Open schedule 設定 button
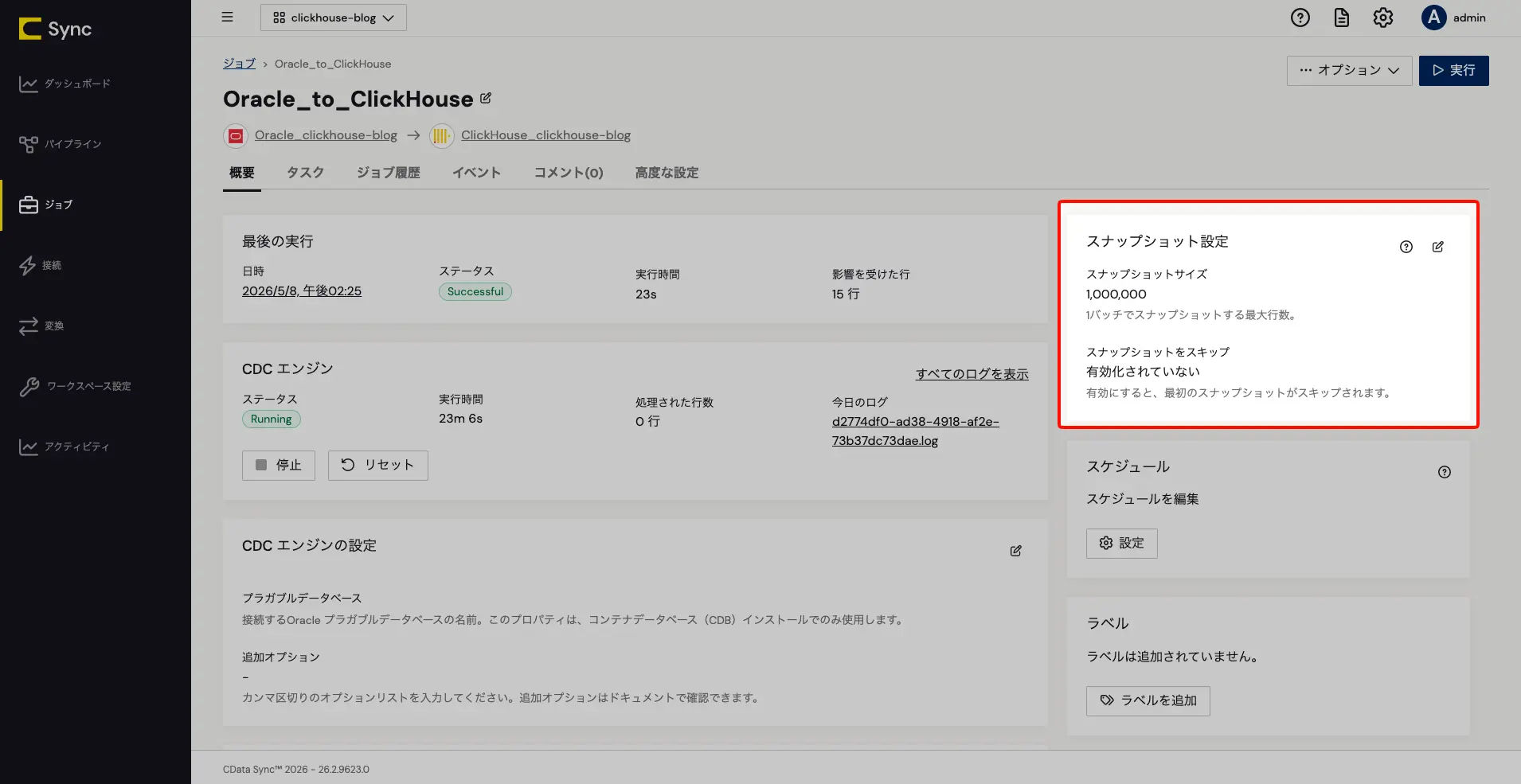This screenshot has width=1521, height=784. click(x=1121, y=544)
